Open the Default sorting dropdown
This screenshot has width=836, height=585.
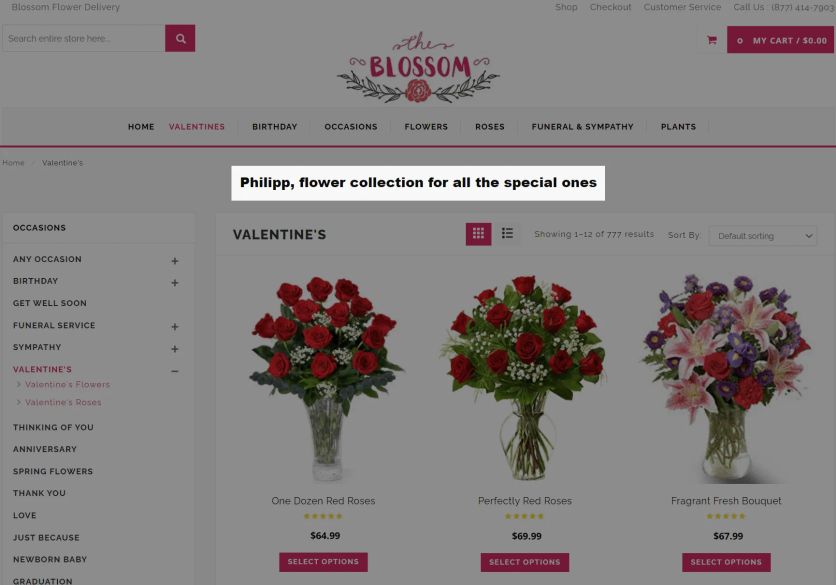[763, 236]
